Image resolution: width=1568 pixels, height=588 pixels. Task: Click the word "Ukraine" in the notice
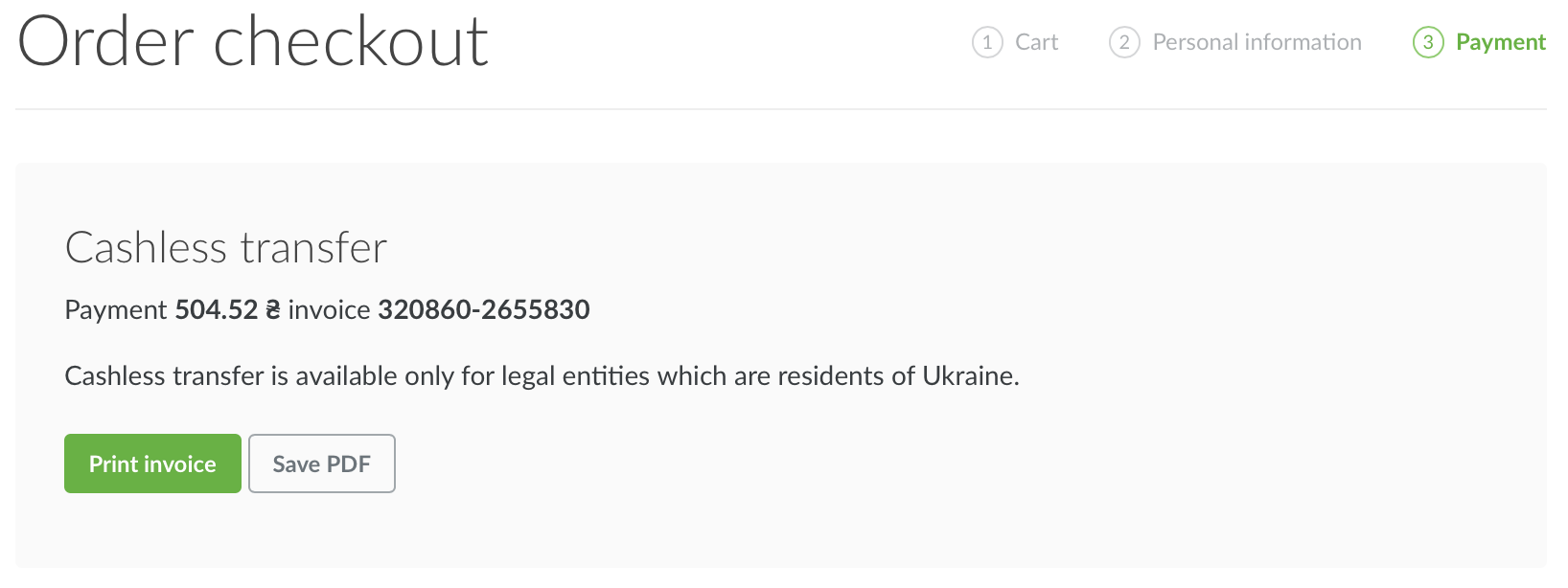[968, 375]
